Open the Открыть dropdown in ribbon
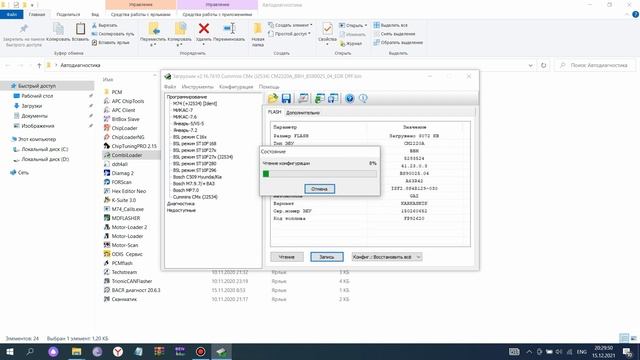The width and height of the screenshot is (640, 360). (x=353, y=25)
